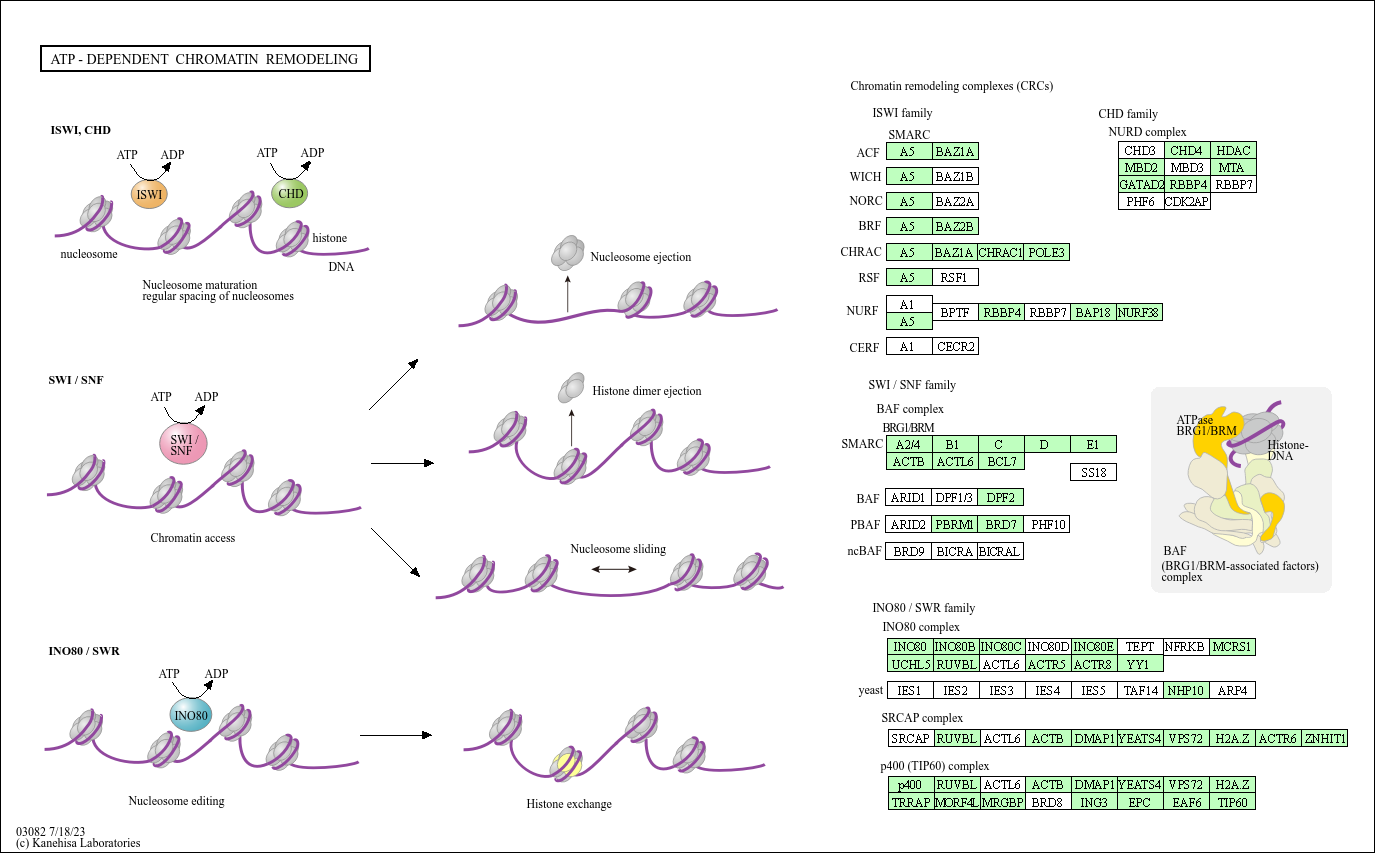Screen dimensions: 1375x853
Task: Select the DPF1/3 gene box
Action: [x=955, y=497]
